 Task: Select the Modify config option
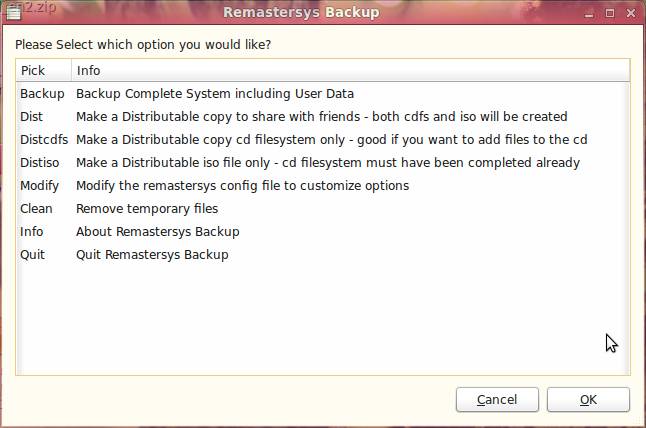pyautogui.click(x=323, y=186)
